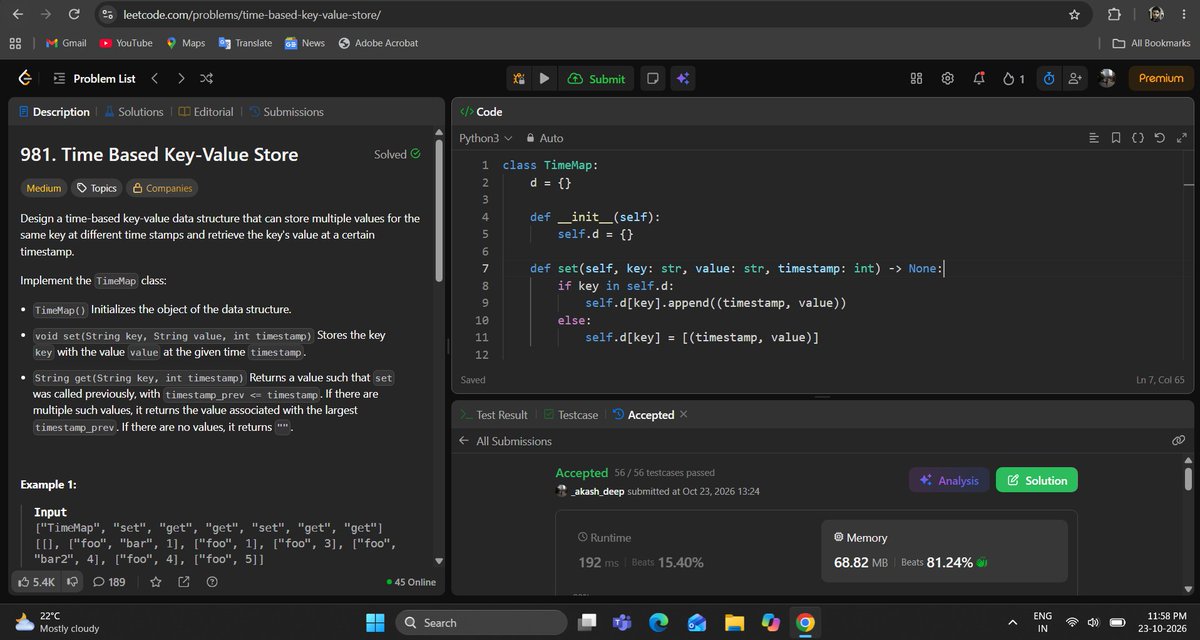Viewport: 1200px width, 640px height.
Task: Open the browser extensions puzzle icon
Action: (1115, 15)
